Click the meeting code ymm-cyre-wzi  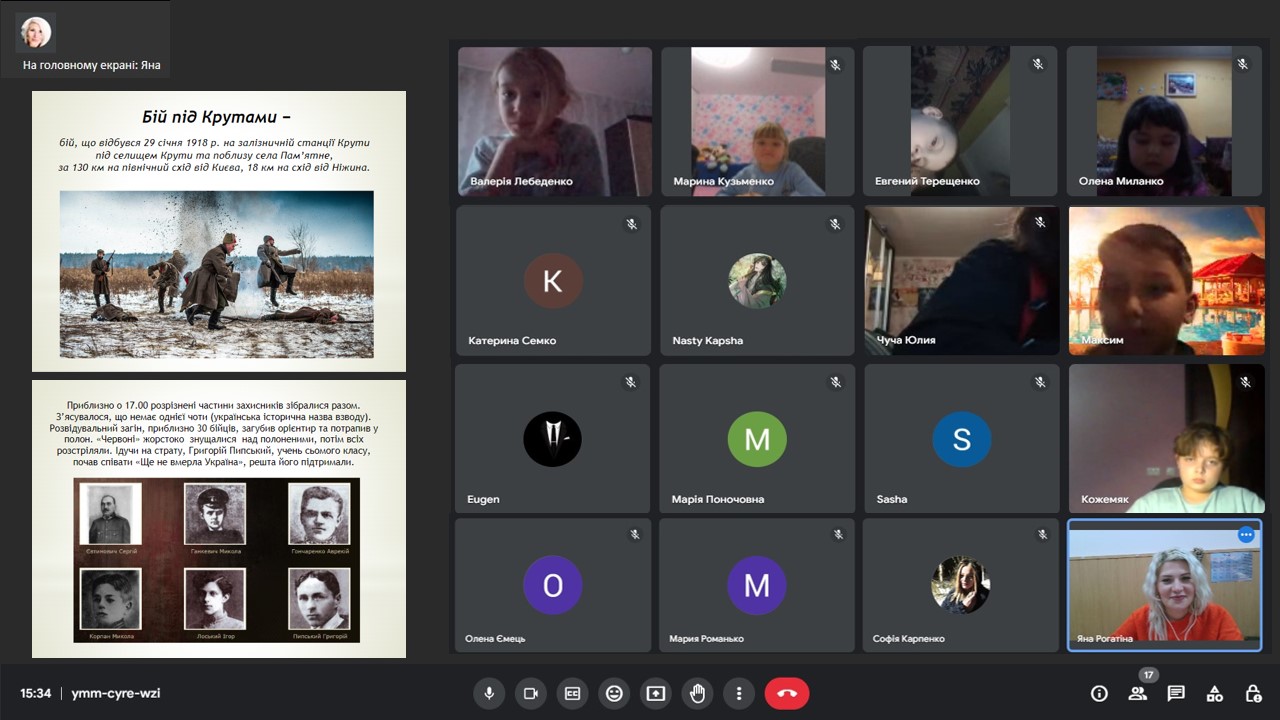[116, 693]
